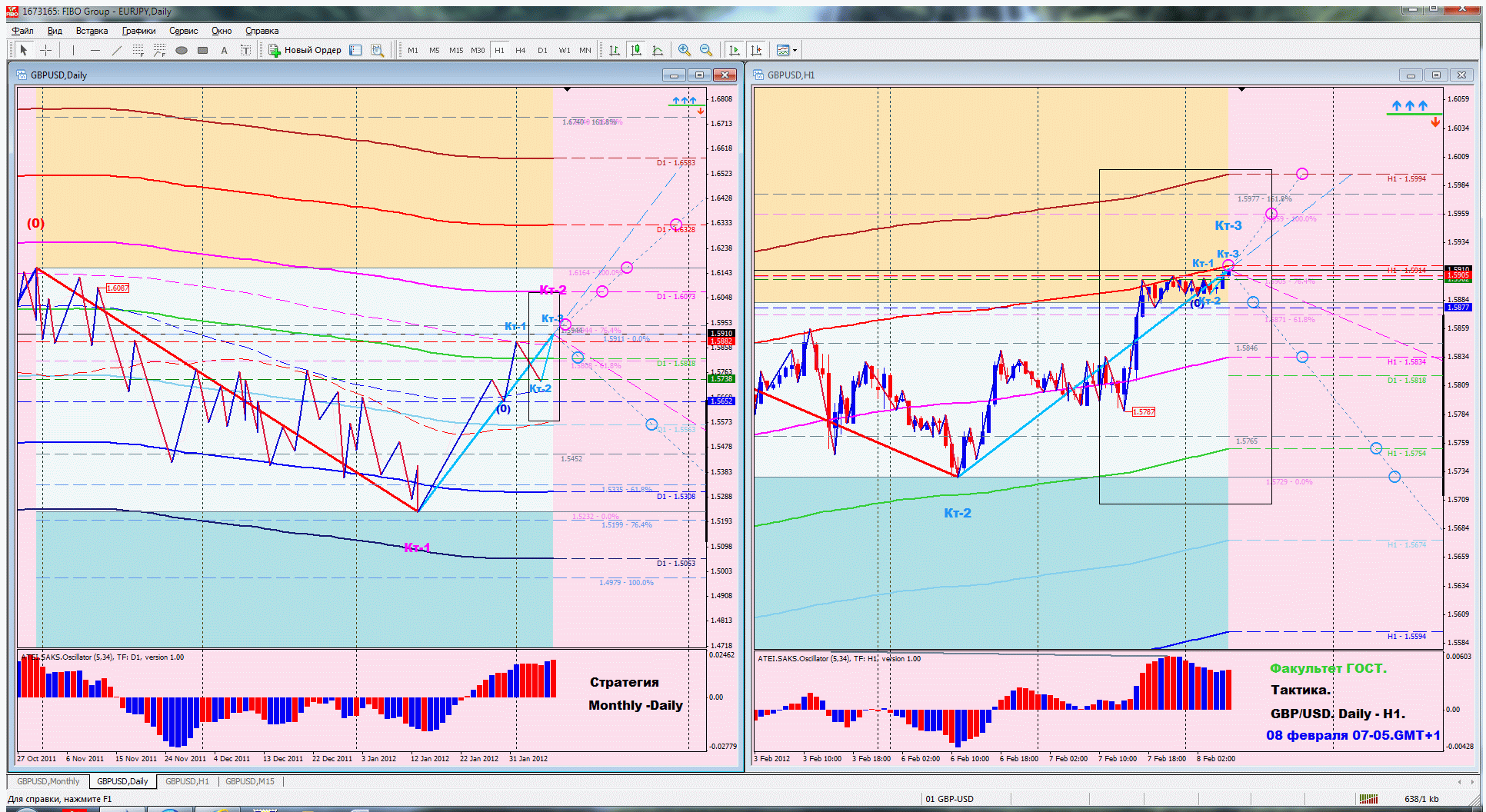Open the Файл menu
This screenshot has width=1486, height=812.
(x=23, y=31)
